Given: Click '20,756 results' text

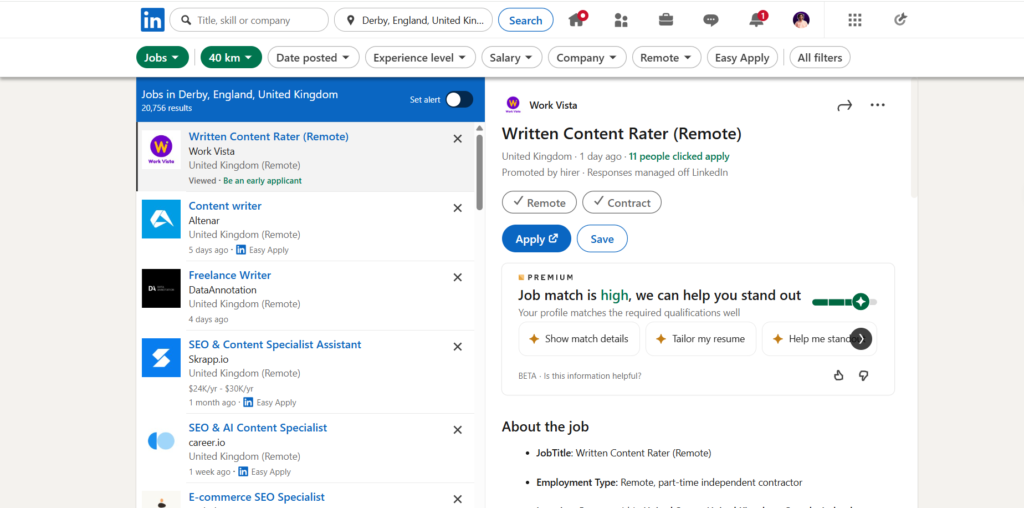Looking at the screenshot, I should pos(167,108).
